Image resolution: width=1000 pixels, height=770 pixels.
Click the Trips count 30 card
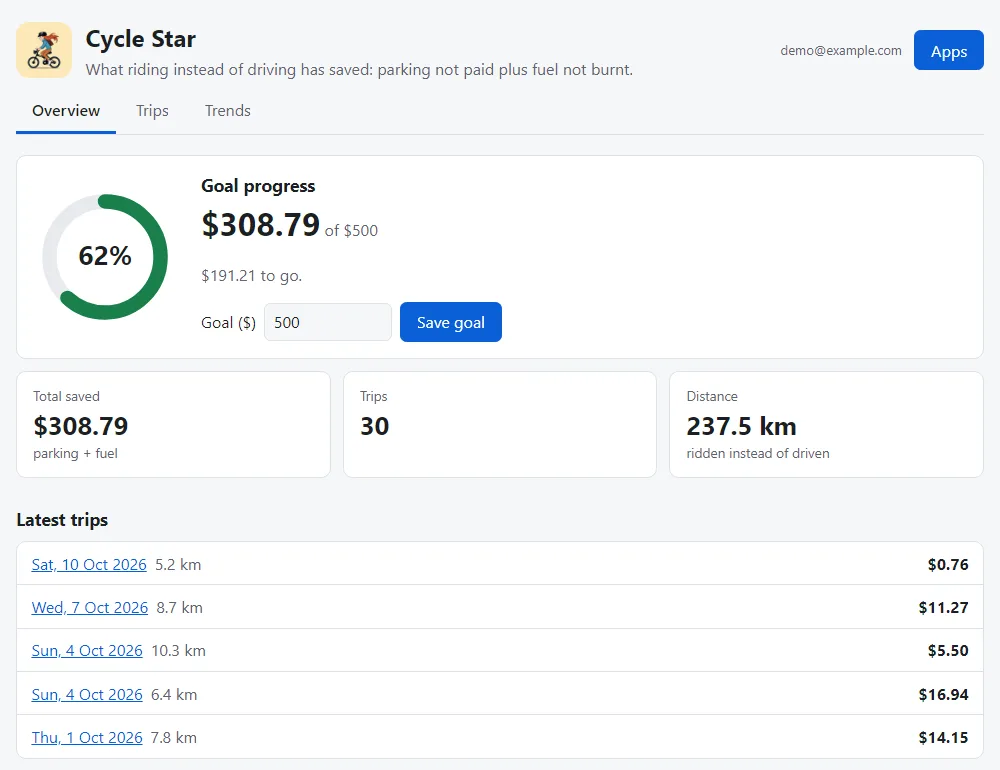500,424
